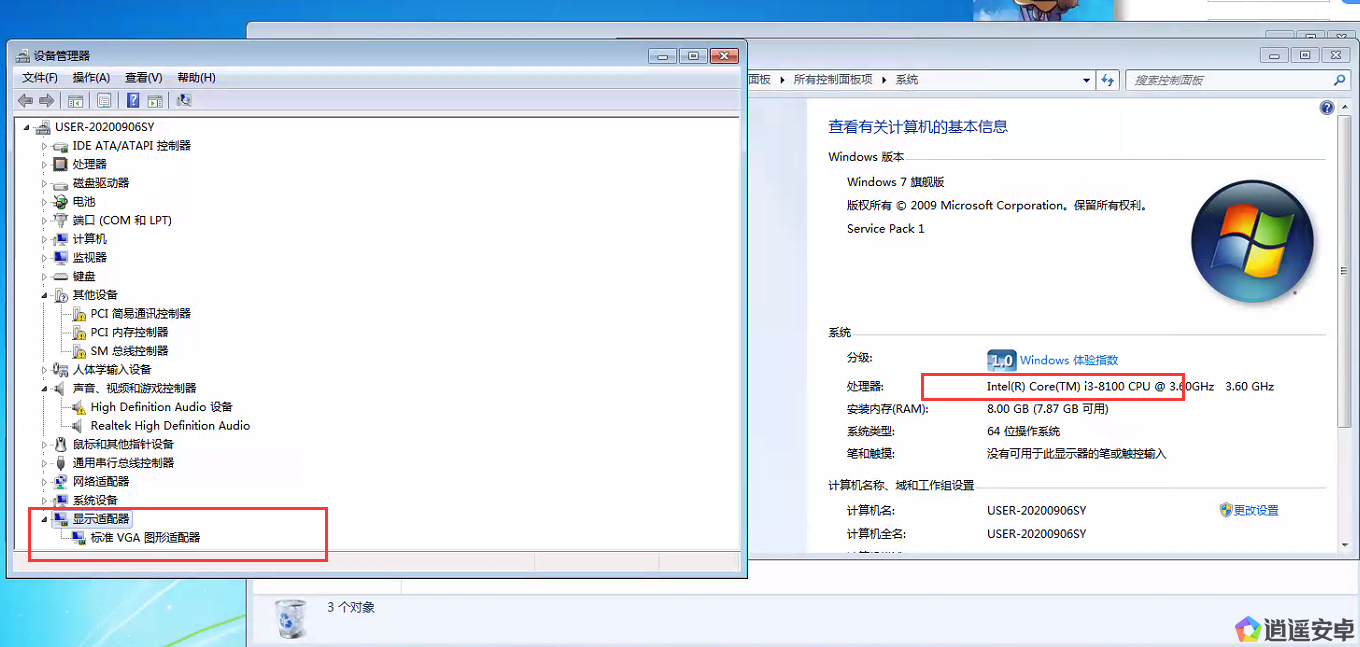
Task: Select the SM 总线控制器 device
Action: click(129, 351)
